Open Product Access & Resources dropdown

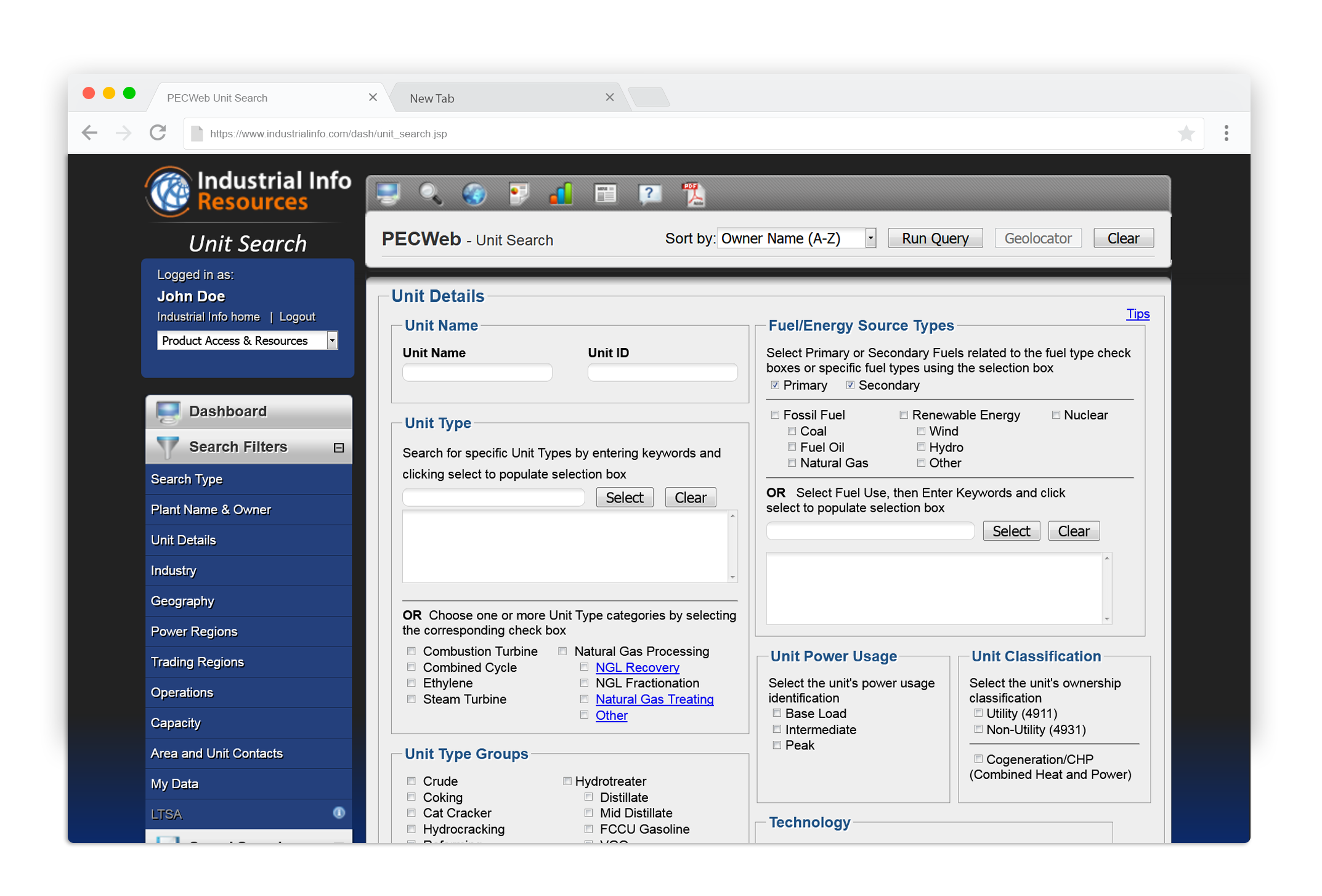click(x=247, y=341)
